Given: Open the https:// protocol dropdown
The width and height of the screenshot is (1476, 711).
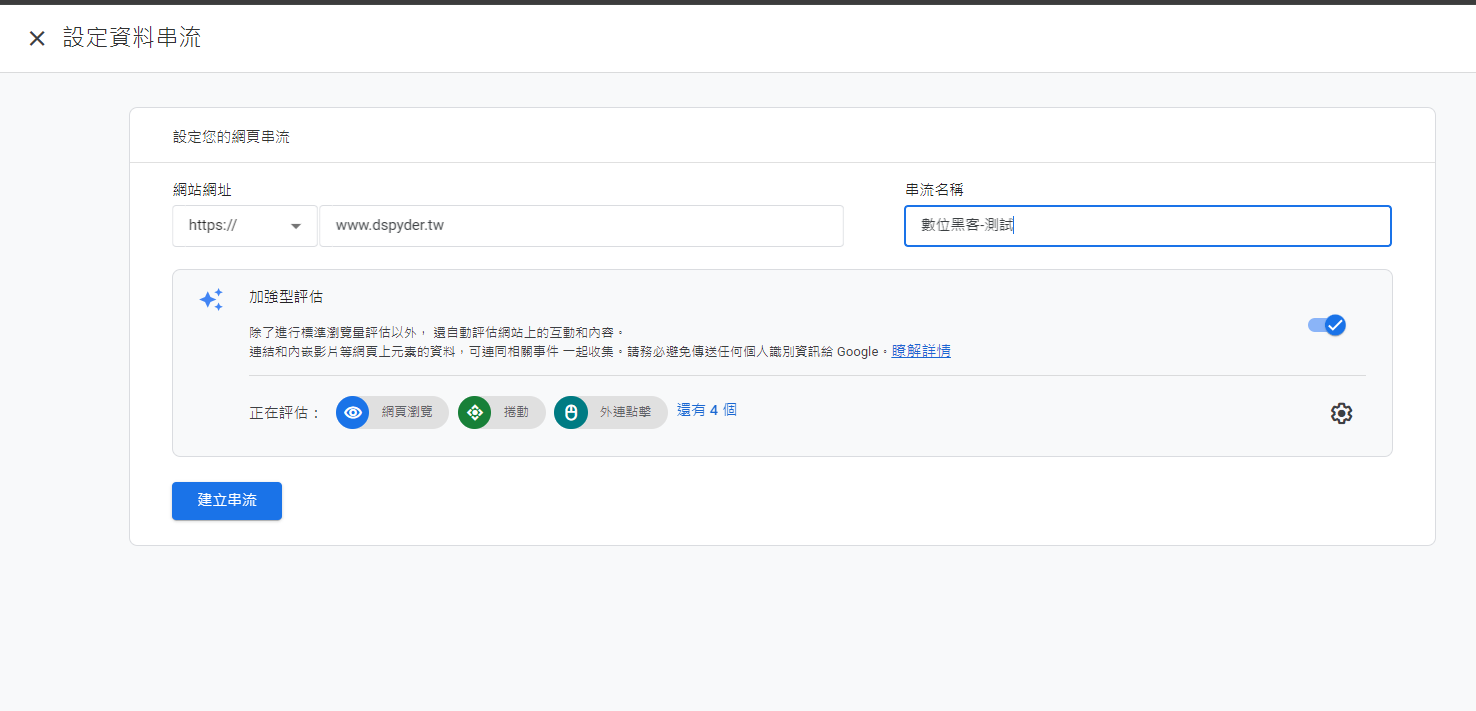Looking at the screenshot, I should point(245,226).
